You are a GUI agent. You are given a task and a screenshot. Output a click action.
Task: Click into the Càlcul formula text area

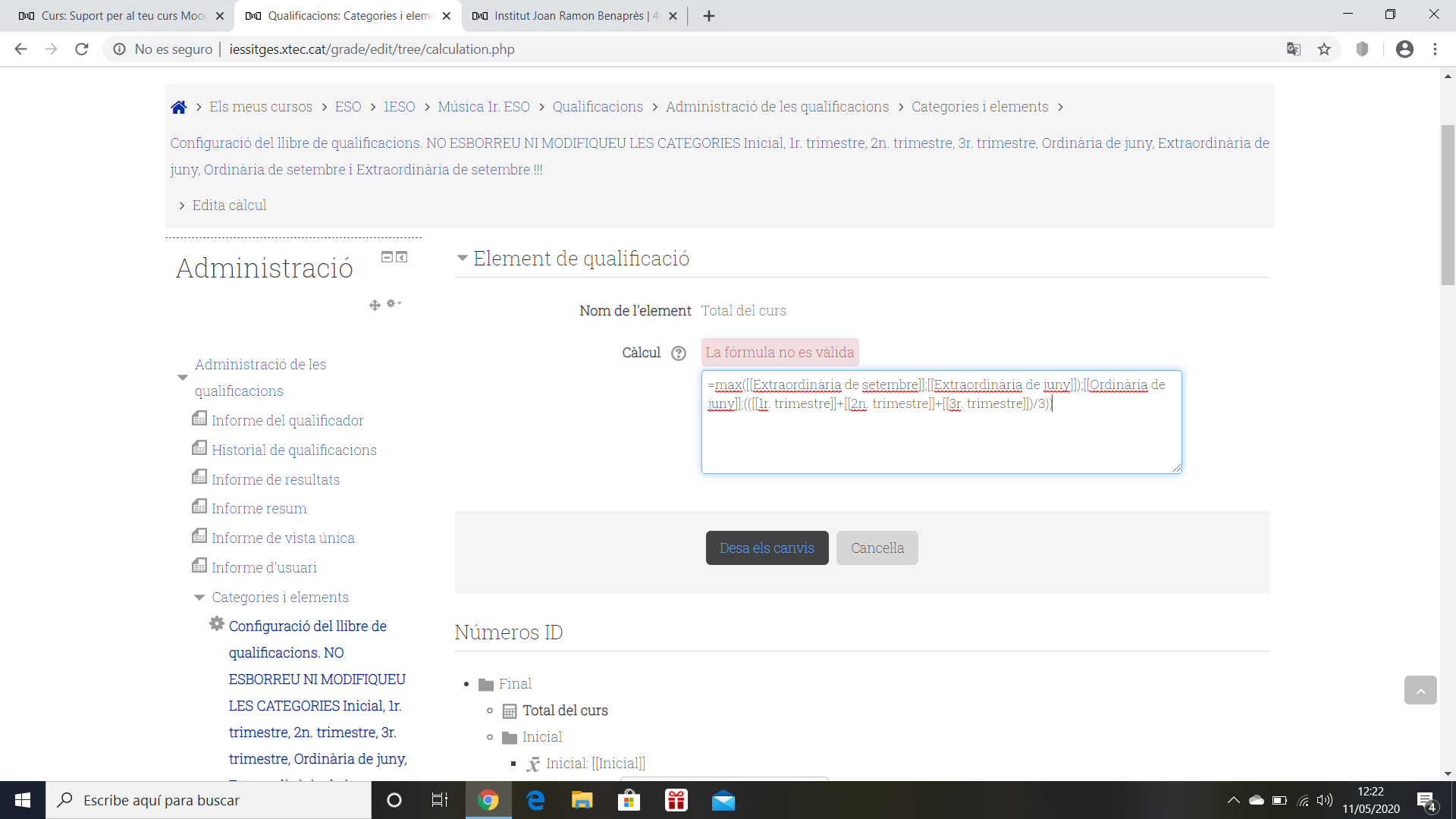[941, 422]
